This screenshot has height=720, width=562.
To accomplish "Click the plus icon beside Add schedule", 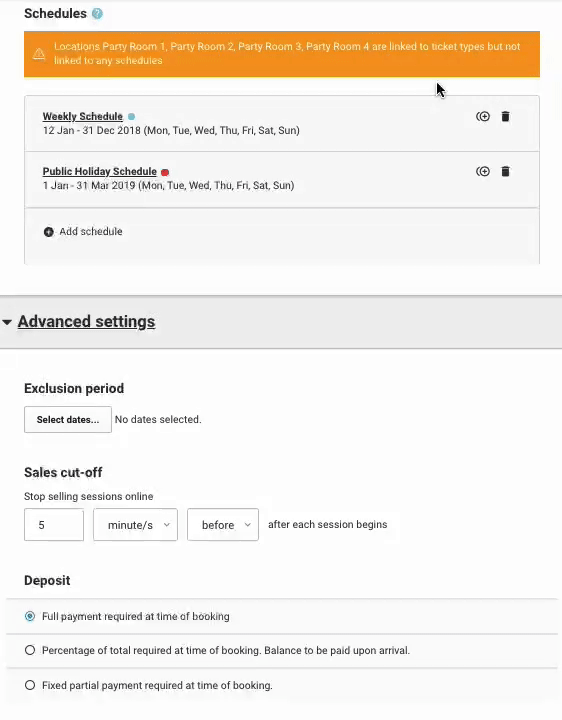I will tap(49, 232).
